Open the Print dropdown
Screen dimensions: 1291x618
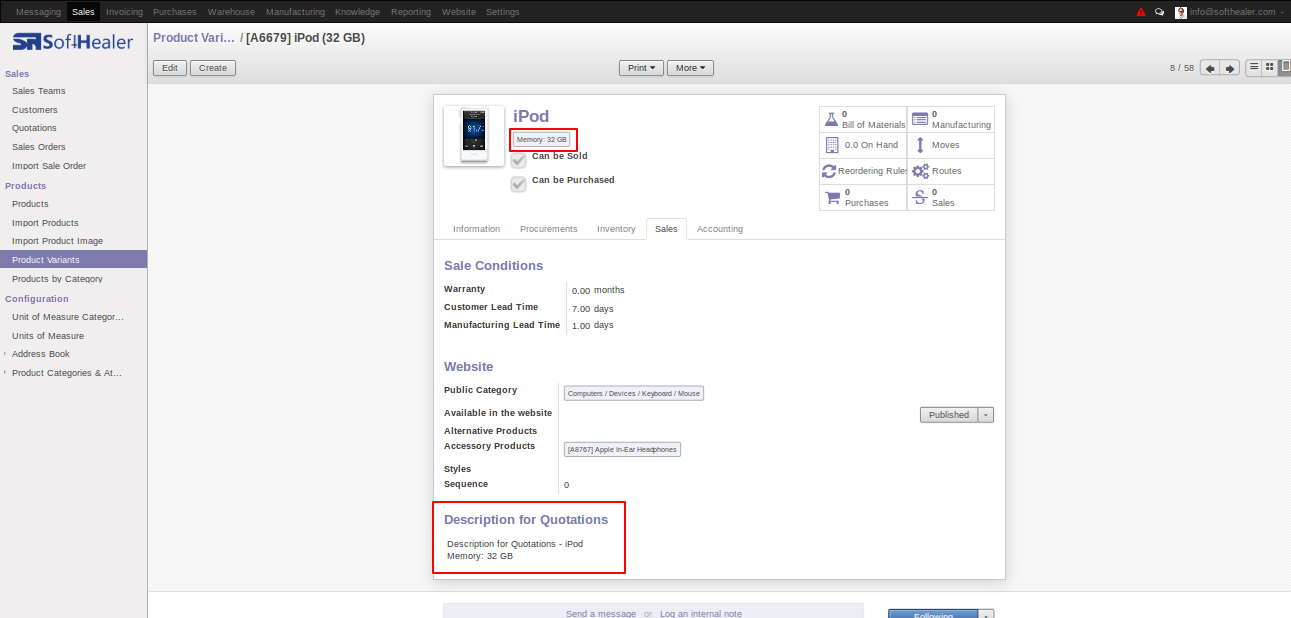(x=641, y=68)
